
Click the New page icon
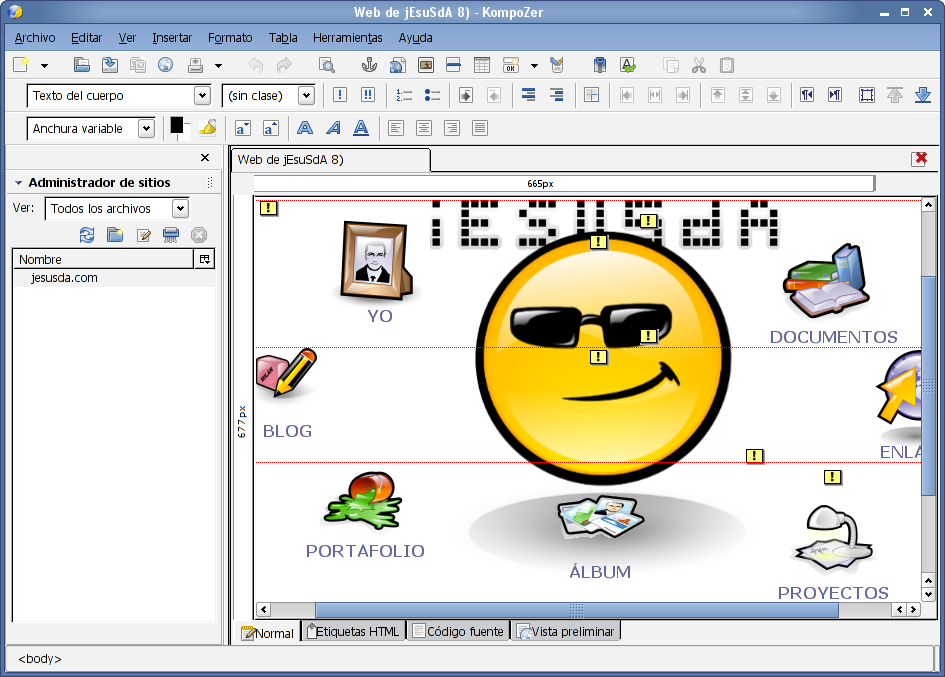coord(21,65)
